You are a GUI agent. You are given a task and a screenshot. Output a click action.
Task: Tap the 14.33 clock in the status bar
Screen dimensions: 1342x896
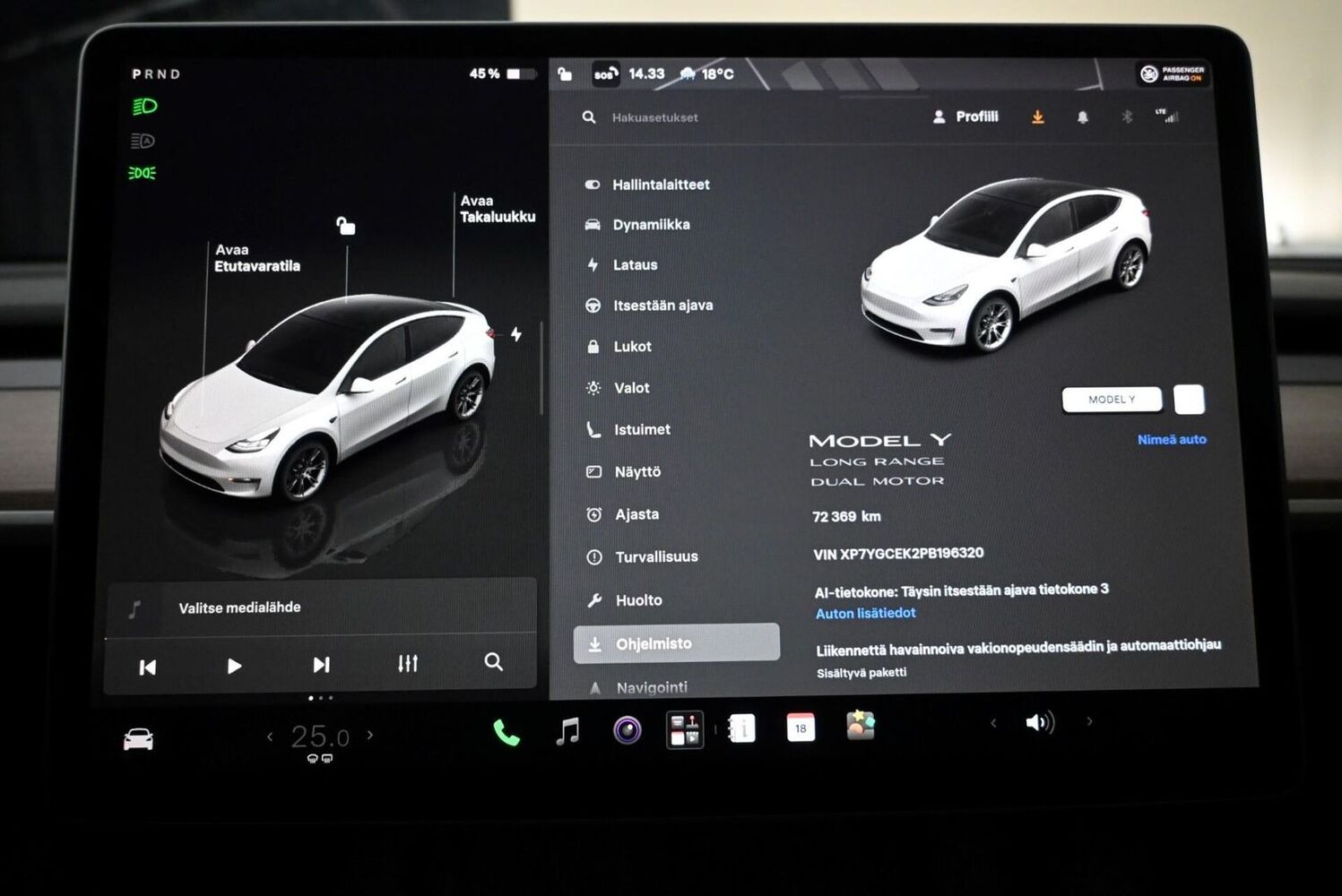pos(646,73)
